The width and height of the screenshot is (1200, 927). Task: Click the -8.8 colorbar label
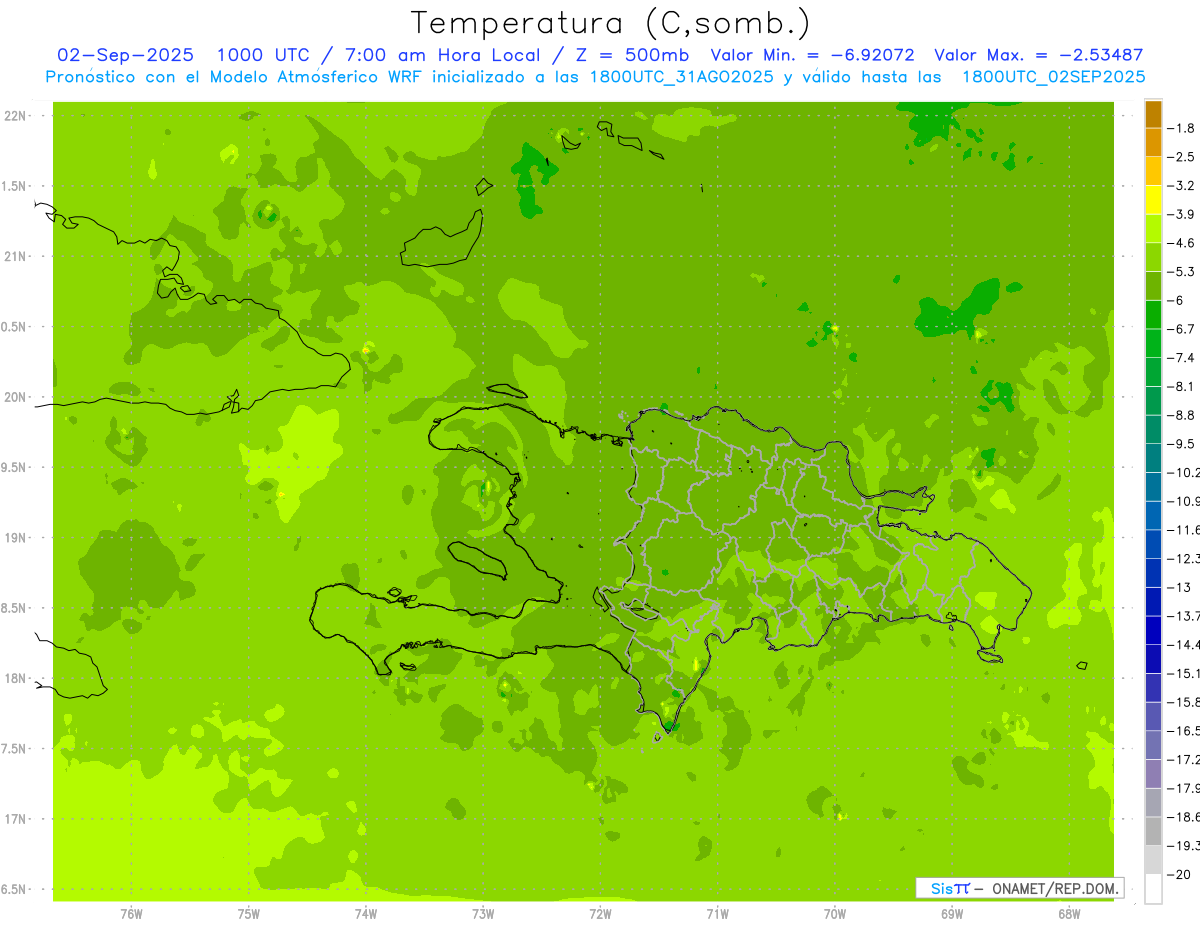pyautogui.click(x=1181, y=415)
